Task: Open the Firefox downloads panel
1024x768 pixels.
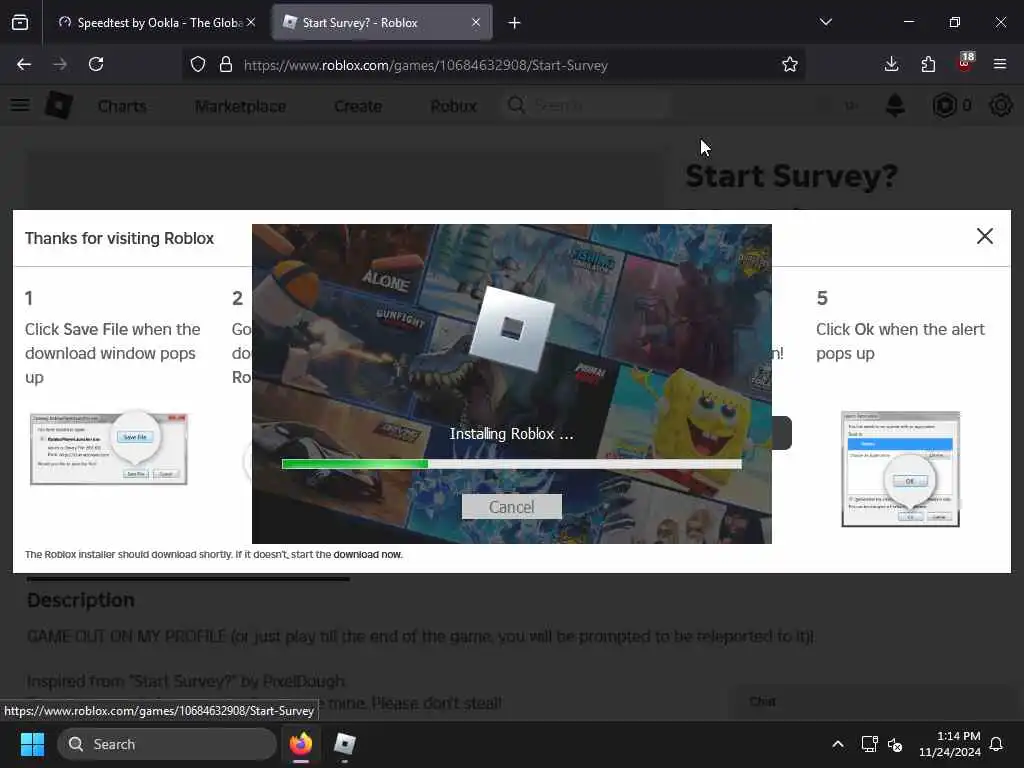Action: point(891,64)
